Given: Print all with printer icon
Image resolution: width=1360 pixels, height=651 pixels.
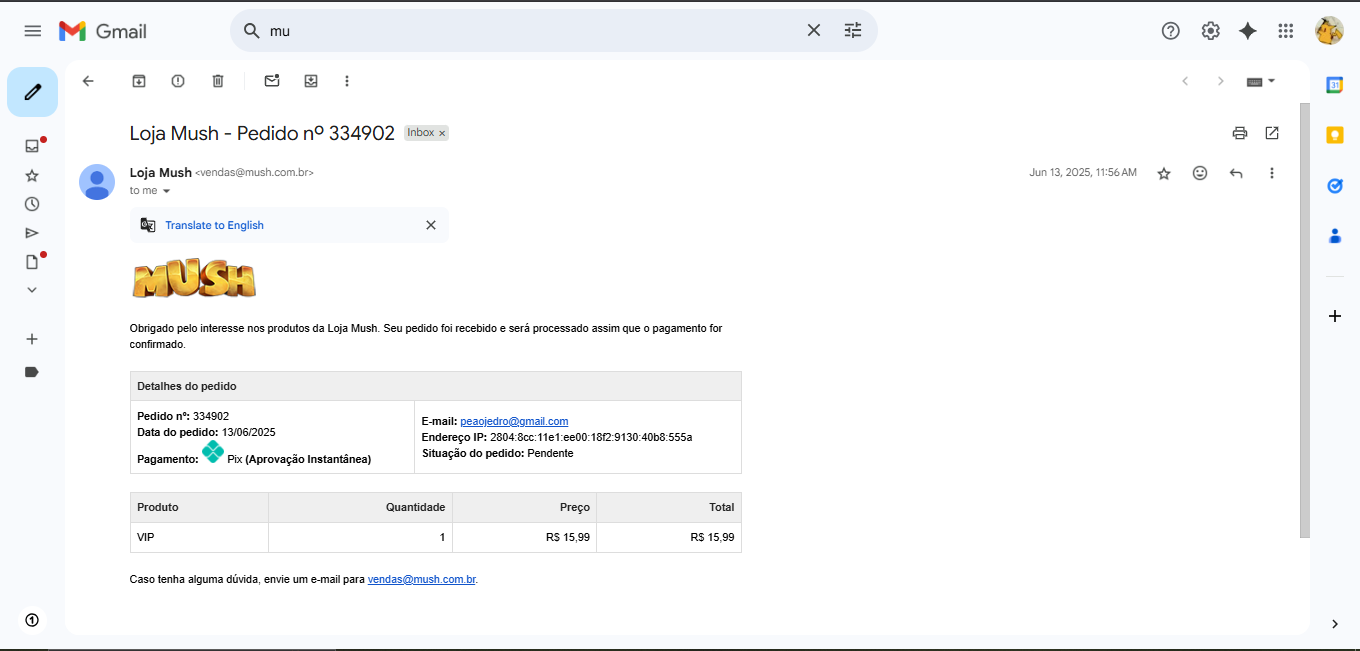Looking at the screenshot, I should [1240, 133].
